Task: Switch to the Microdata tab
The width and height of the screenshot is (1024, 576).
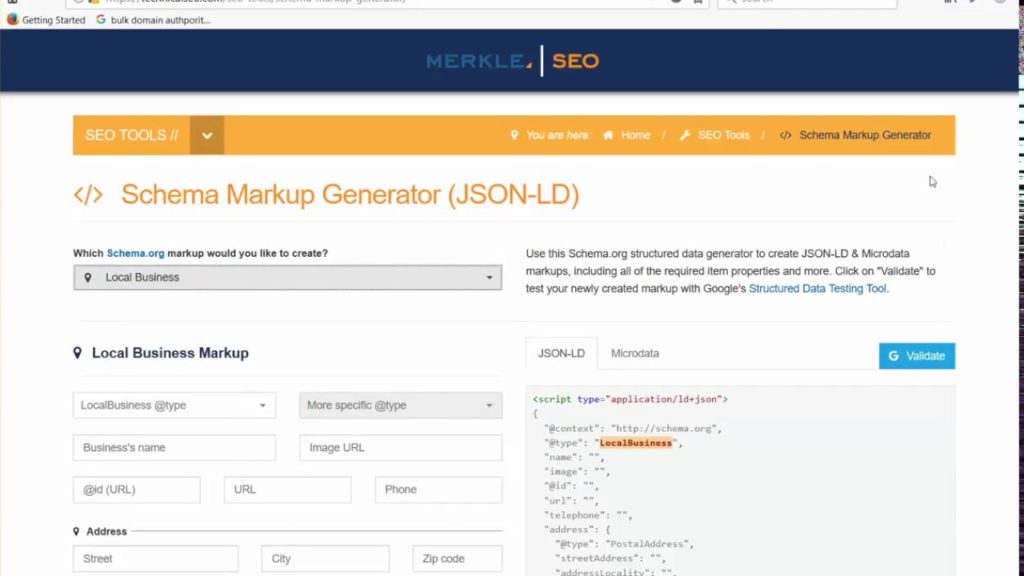Action: click(635, 353)
